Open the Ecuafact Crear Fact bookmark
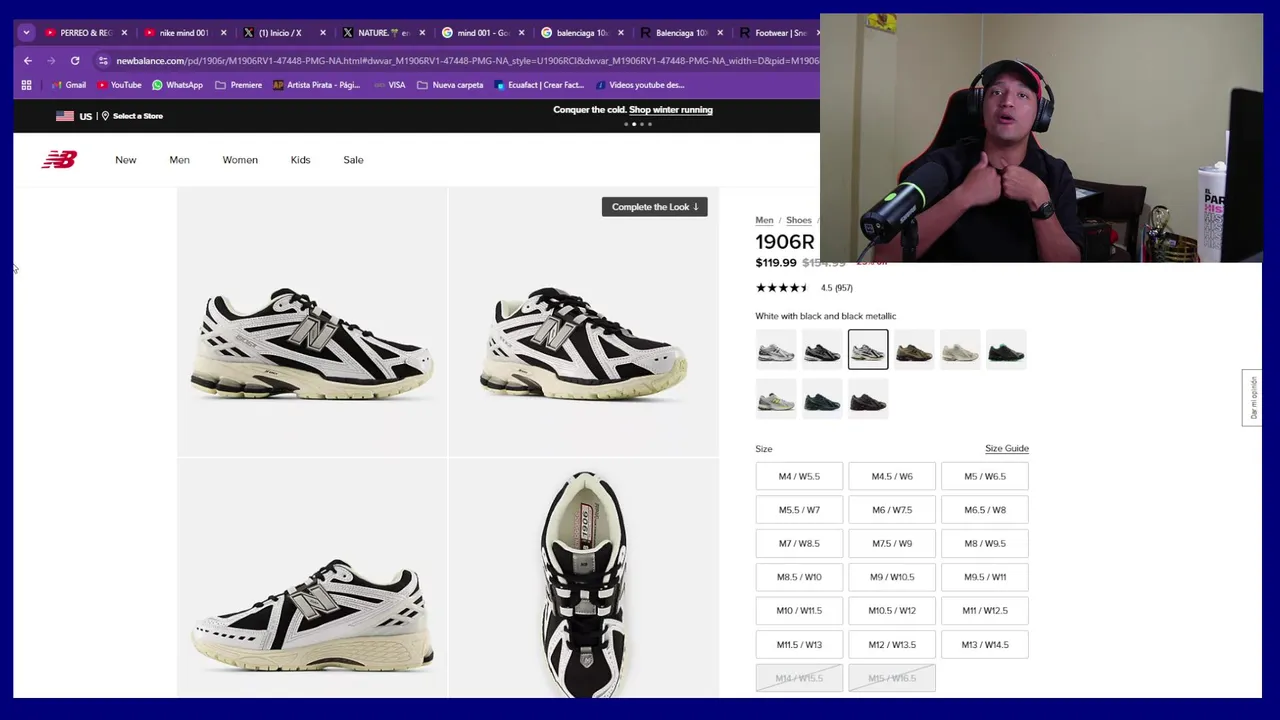The height and width of the screenshot is (720, 1280). tap(539, 85)
